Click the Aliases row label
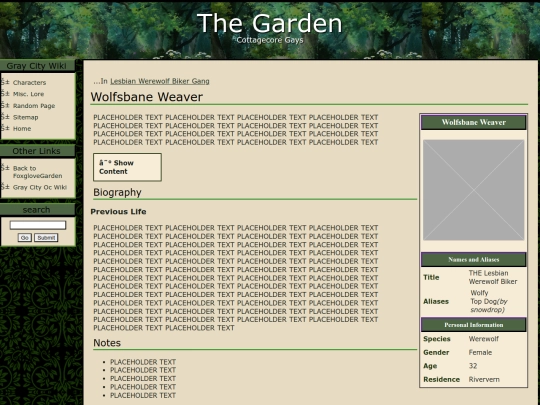Viewport: 540px width, 405px height. [x=436, y=301]
